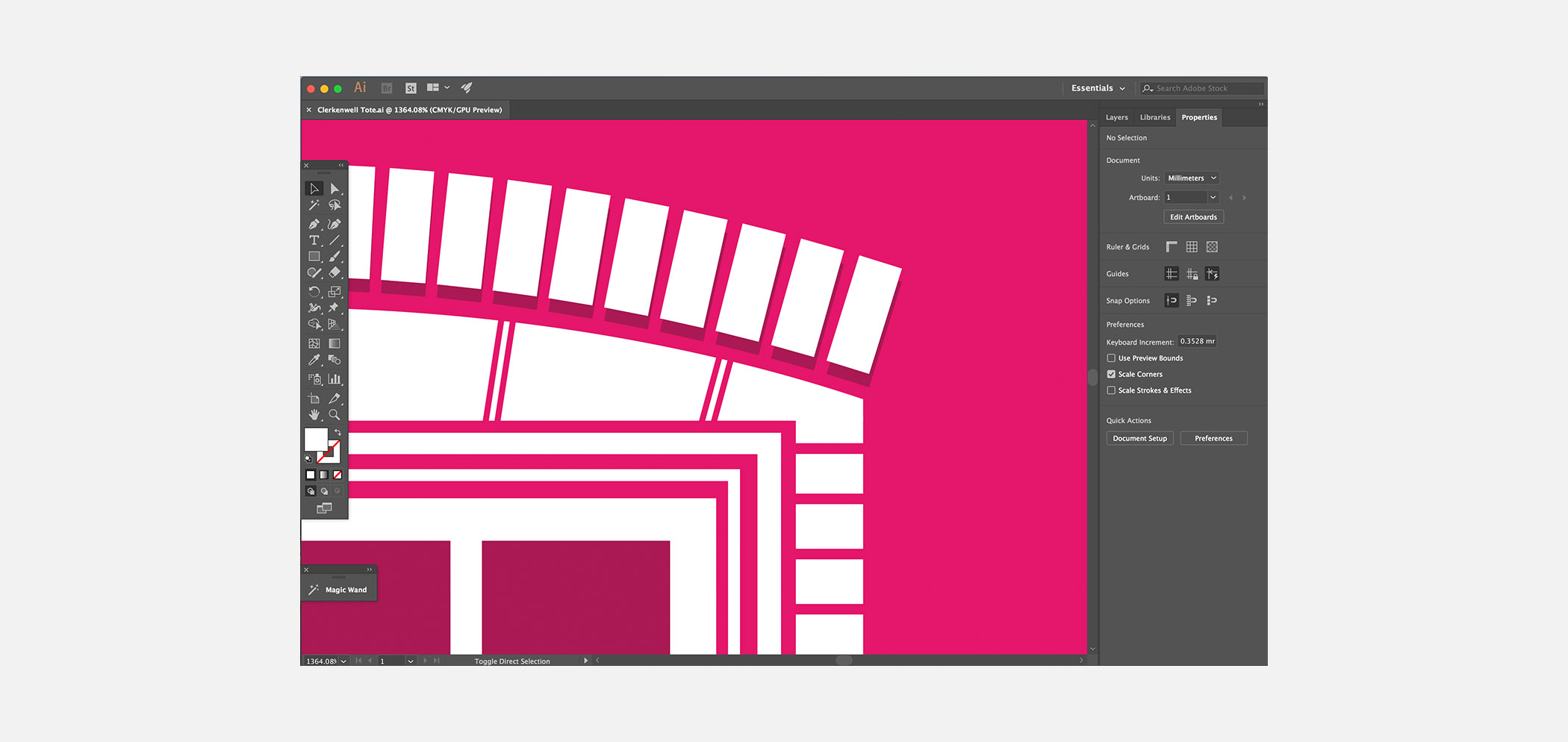
Task: Toggle Transparency Grid icon
Action: pyautogui.click(x=1212, y=247)
